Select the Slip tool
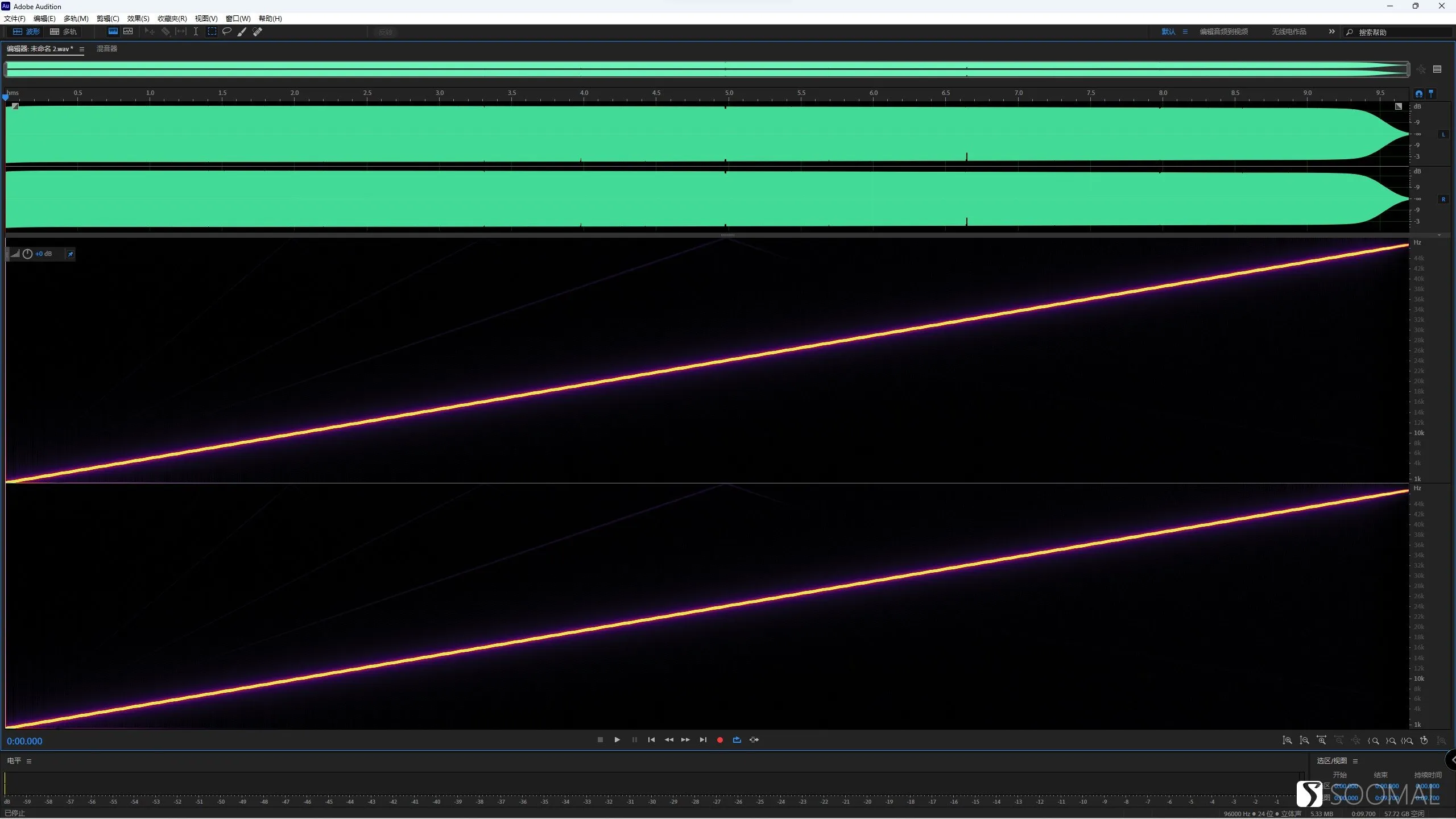The image size is (1456, 819). [x=180, y=32]
